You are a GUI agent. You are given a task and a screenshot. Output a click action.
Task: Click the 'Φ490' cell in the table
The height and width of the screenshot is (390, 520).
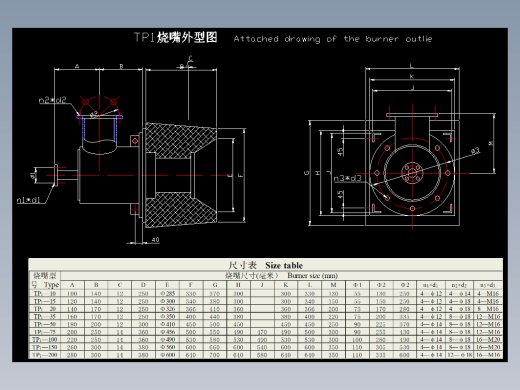pyautogui.click(x=168, y=340)
